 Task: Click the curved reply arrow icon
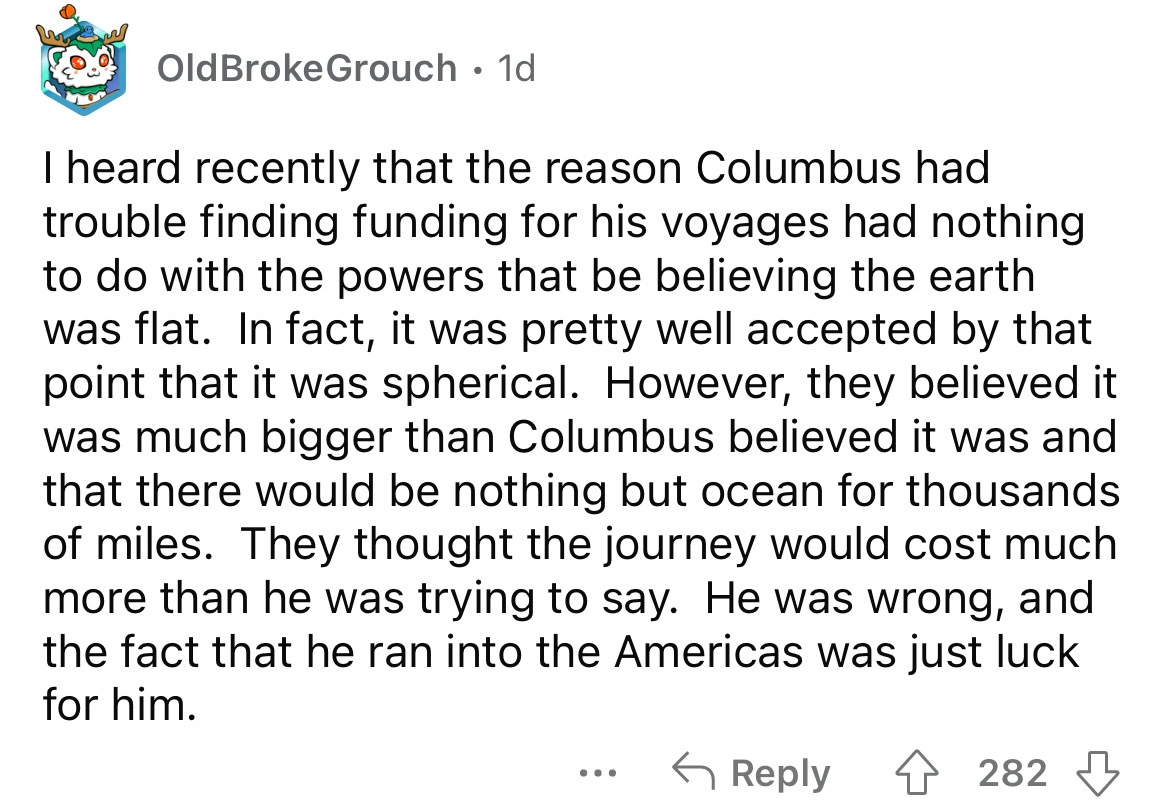(x=694, y=771)
